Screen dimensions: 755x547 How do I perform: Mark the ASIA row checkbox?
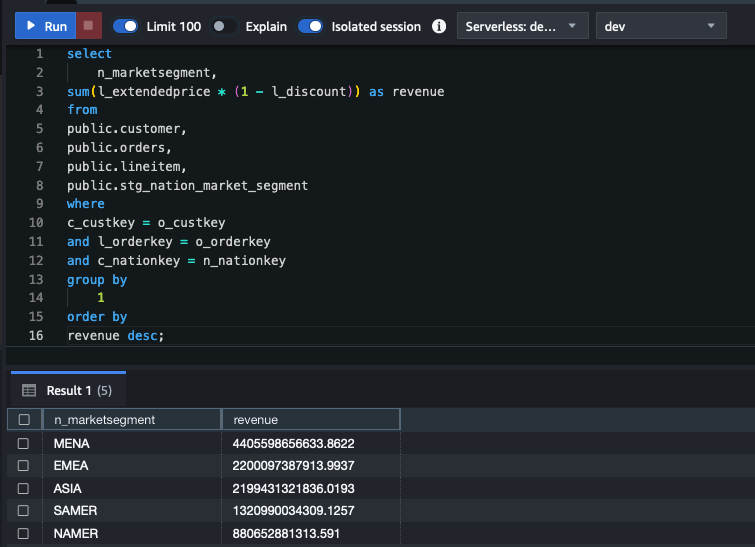[24, 488]
